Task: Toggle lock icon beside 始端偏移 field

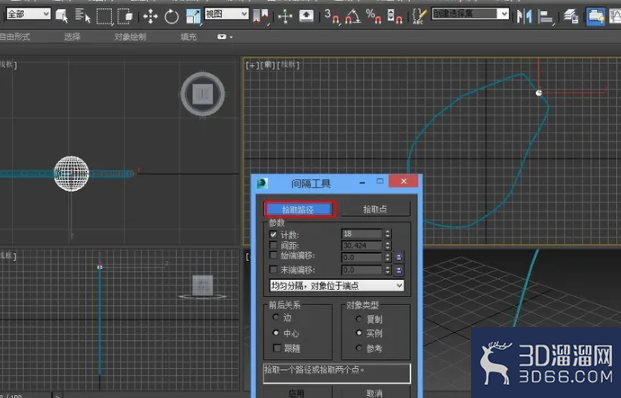Action: pyautogui.click(x=398, y=257)
